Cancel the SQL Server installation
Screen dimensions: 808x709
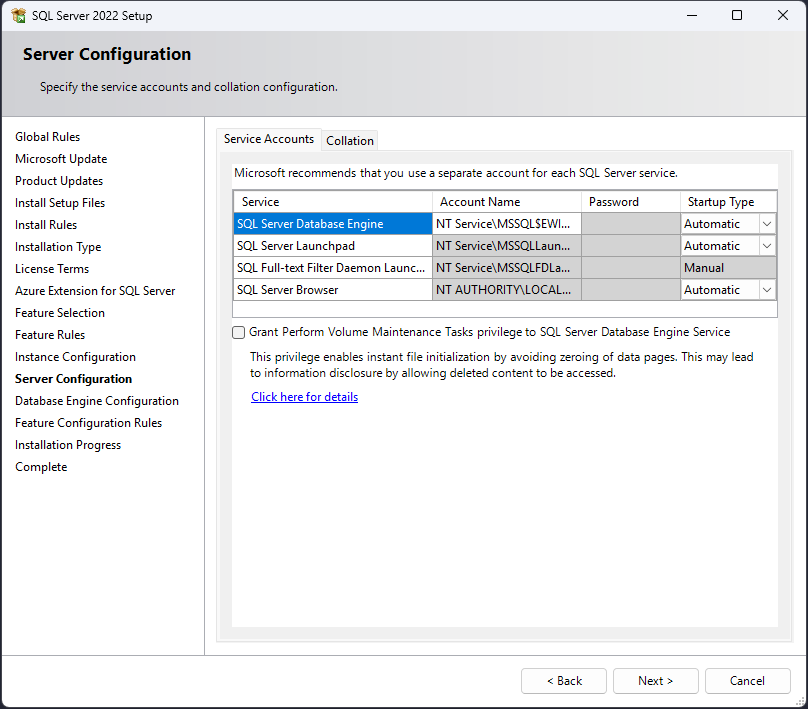[747, 681]
